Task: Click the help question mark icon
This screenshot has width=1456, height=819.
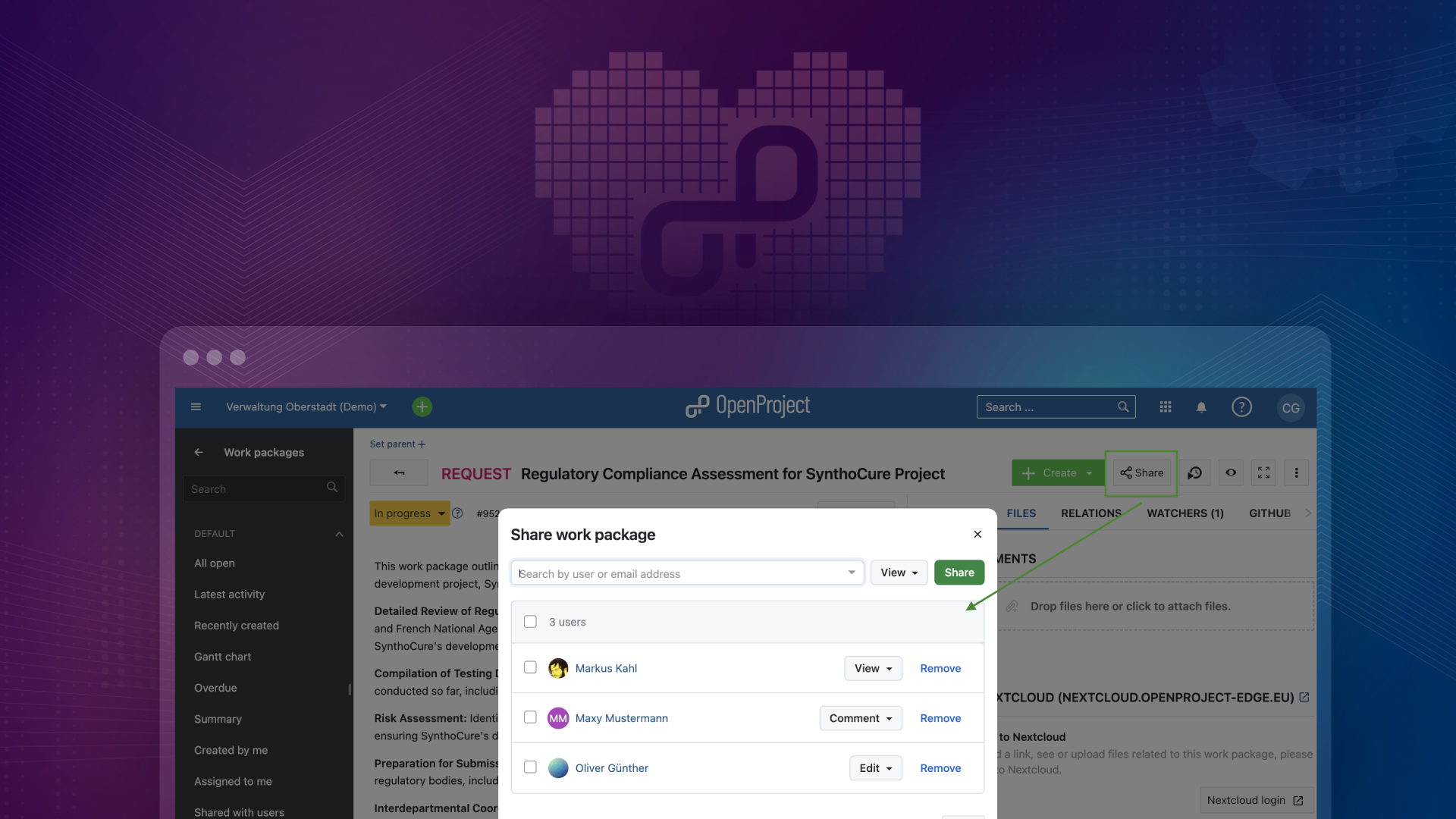Action: pos(1242,408)
